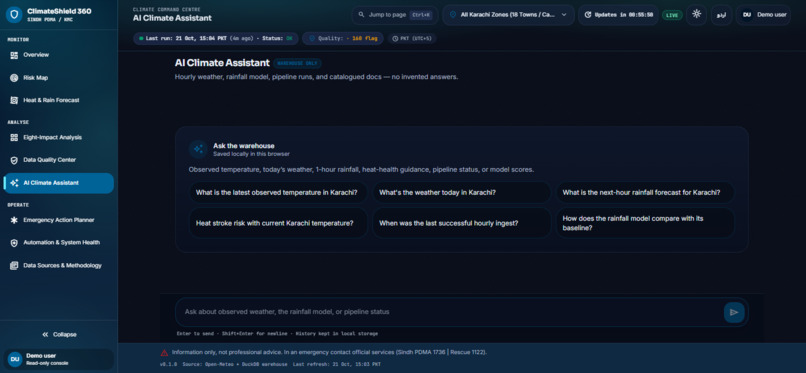Toggle light theme with sun icon
This screenshot has height=373, width=806.
(697, 14)
